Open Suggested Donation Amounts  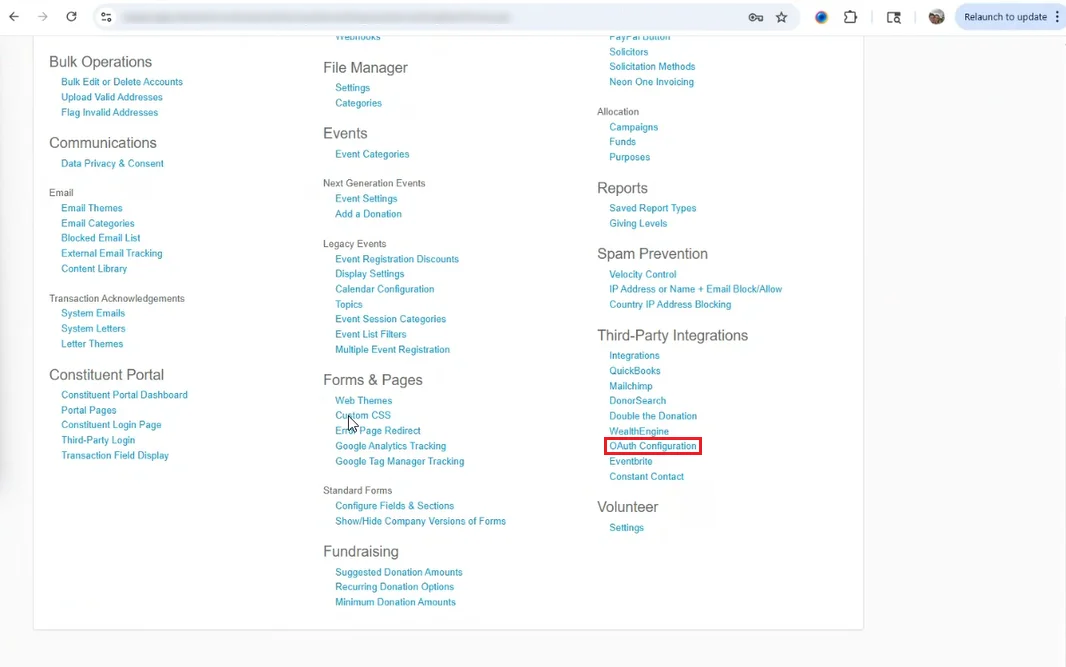[x=399, y=572]
